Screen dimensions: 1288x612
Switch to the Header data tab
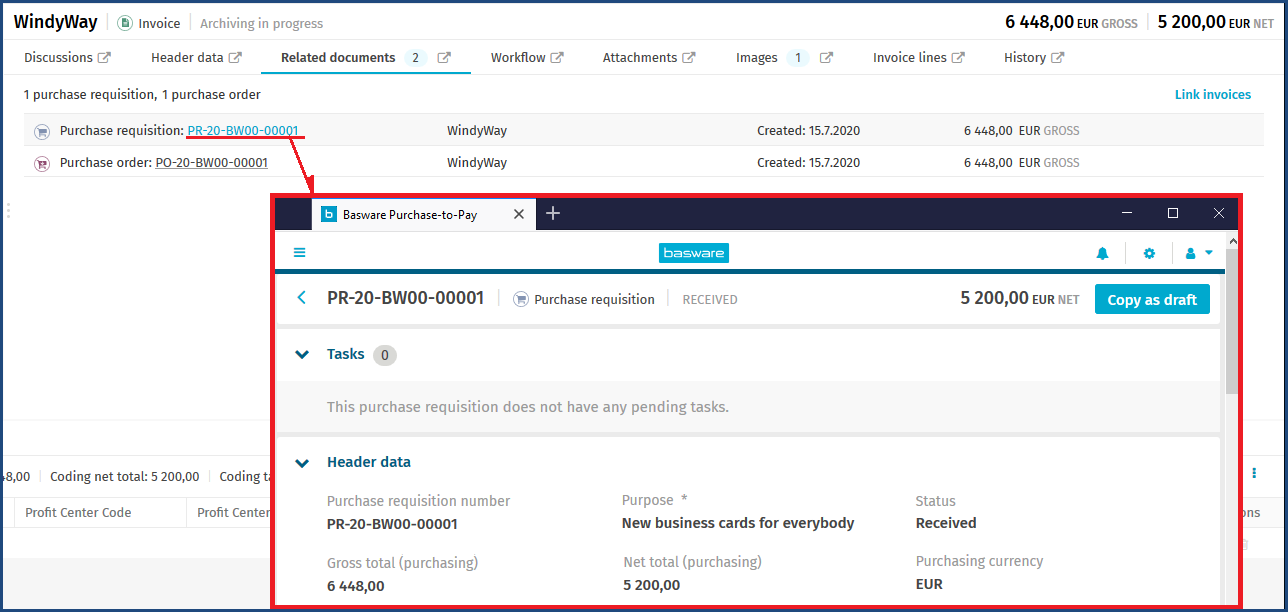pos(187,58)
